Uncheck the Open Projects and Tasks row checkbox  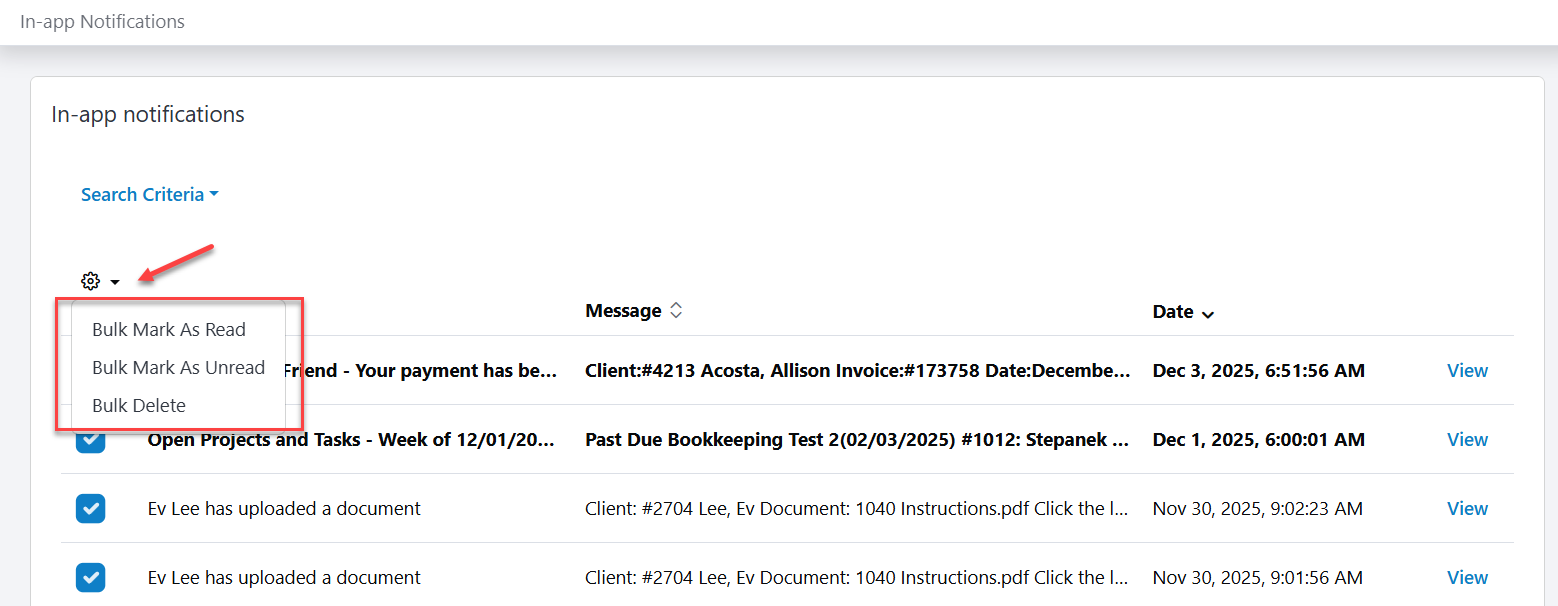click(x=90, y=439)
